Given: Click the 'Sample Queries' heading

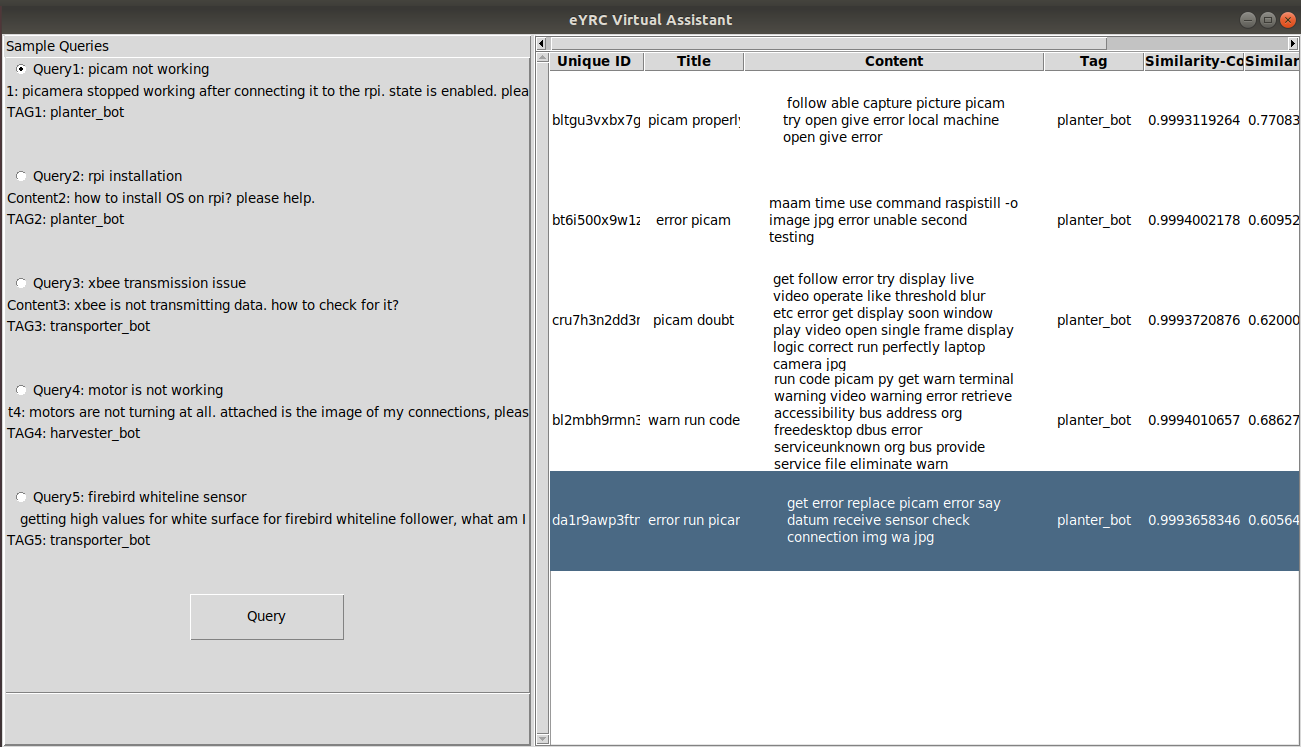Looking at the screenshot, I should pyautogui.click(x=58, y=46).
